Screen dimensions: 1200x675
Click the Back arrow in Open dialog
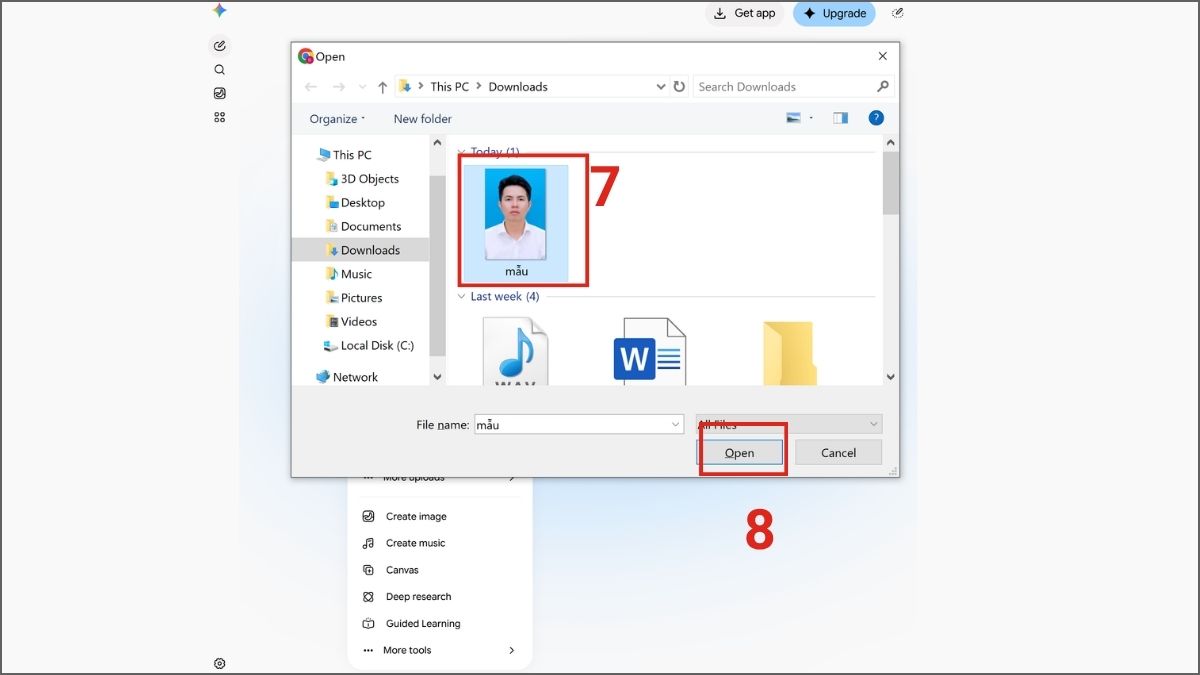pyautogui.click(x=311, y=87)
